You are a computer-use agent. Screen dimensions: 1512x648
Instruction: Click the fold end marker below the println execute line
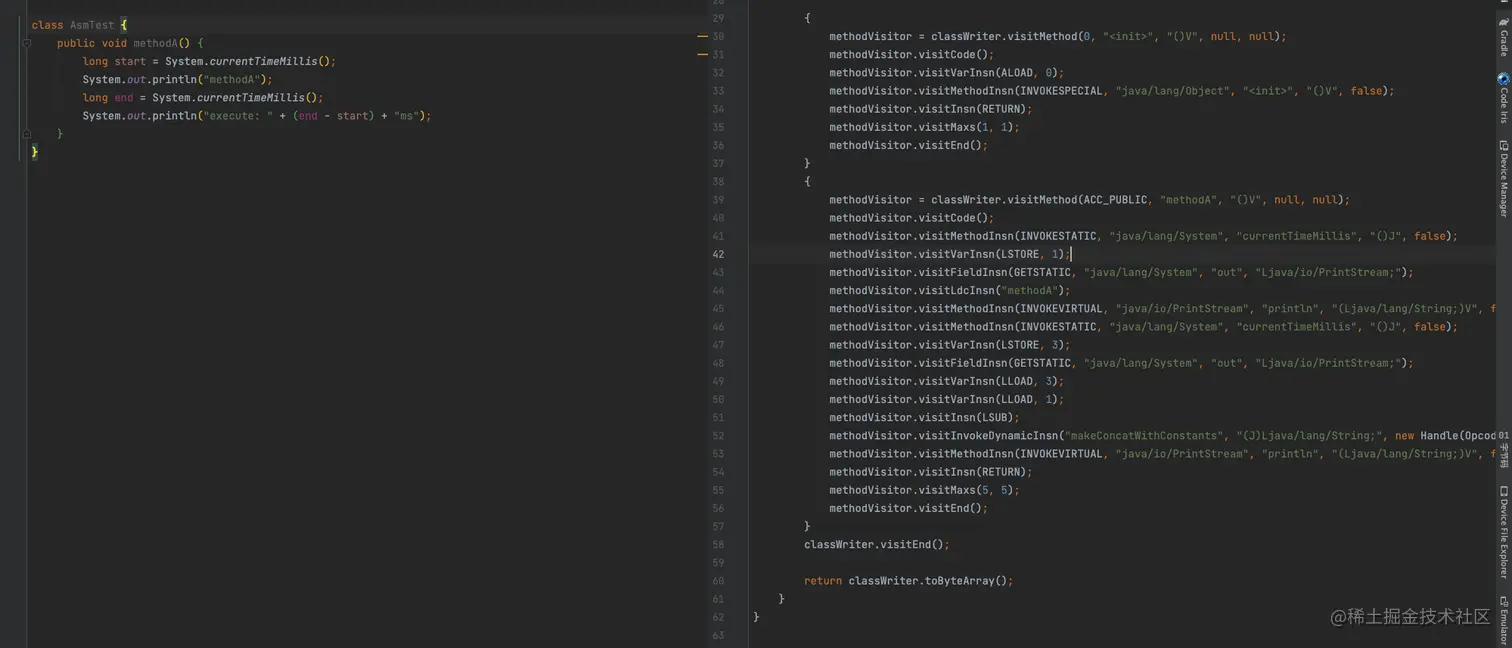point(27,133)
